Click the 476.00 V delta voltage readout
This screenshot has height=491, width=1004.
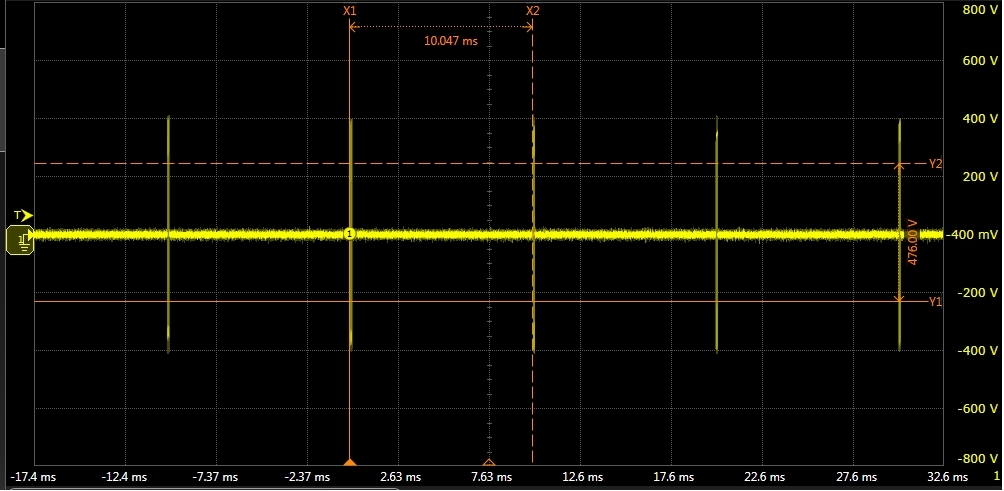point(912,241)
